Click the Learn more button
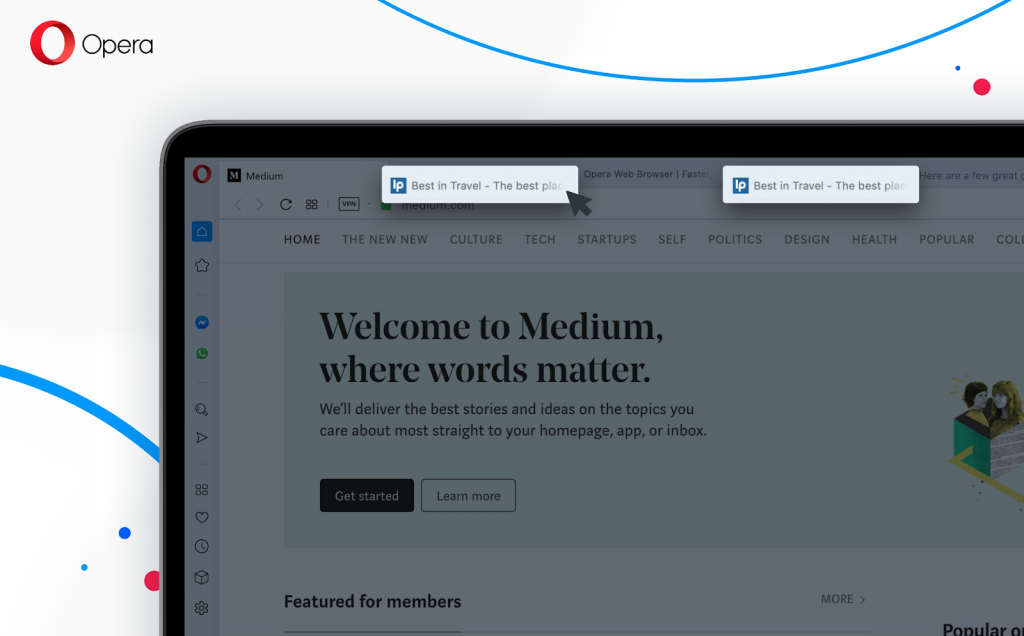 tap(468, 496)
